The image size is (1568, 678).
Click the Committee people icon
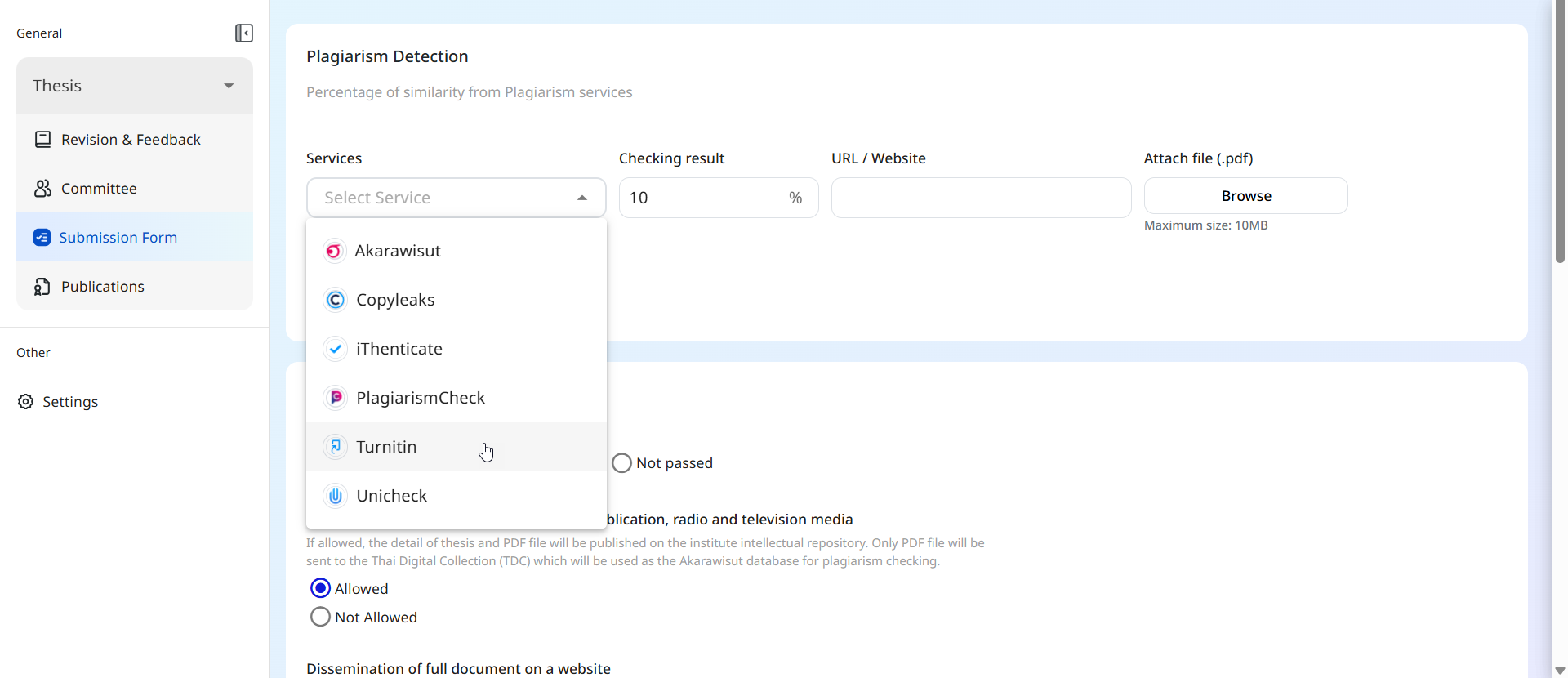[42, 189]
